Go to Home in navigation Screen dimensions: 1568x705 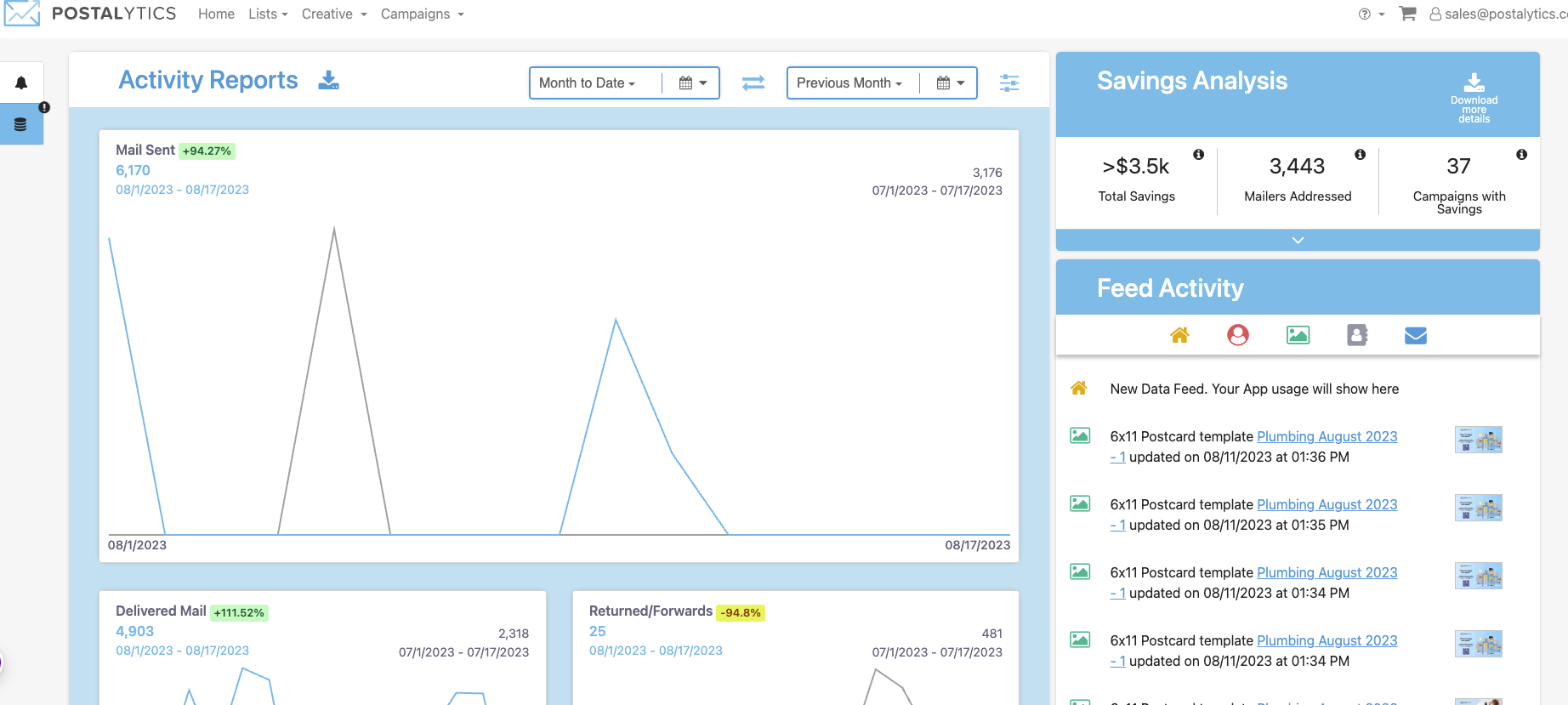216,14
